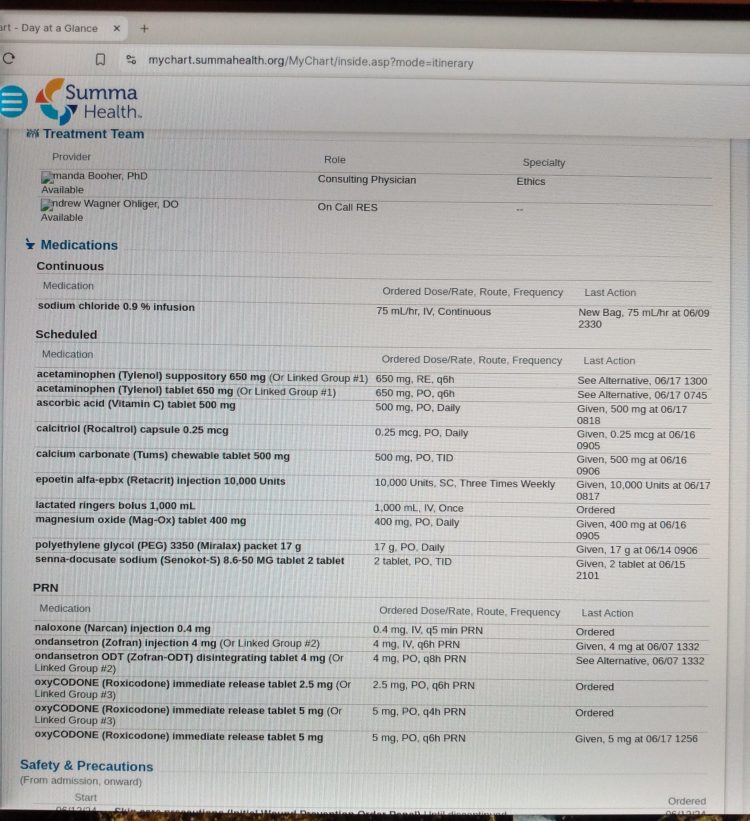Click the Summa Health logo
The width and height of the screenshot is (750, 821).
point(89,101)
